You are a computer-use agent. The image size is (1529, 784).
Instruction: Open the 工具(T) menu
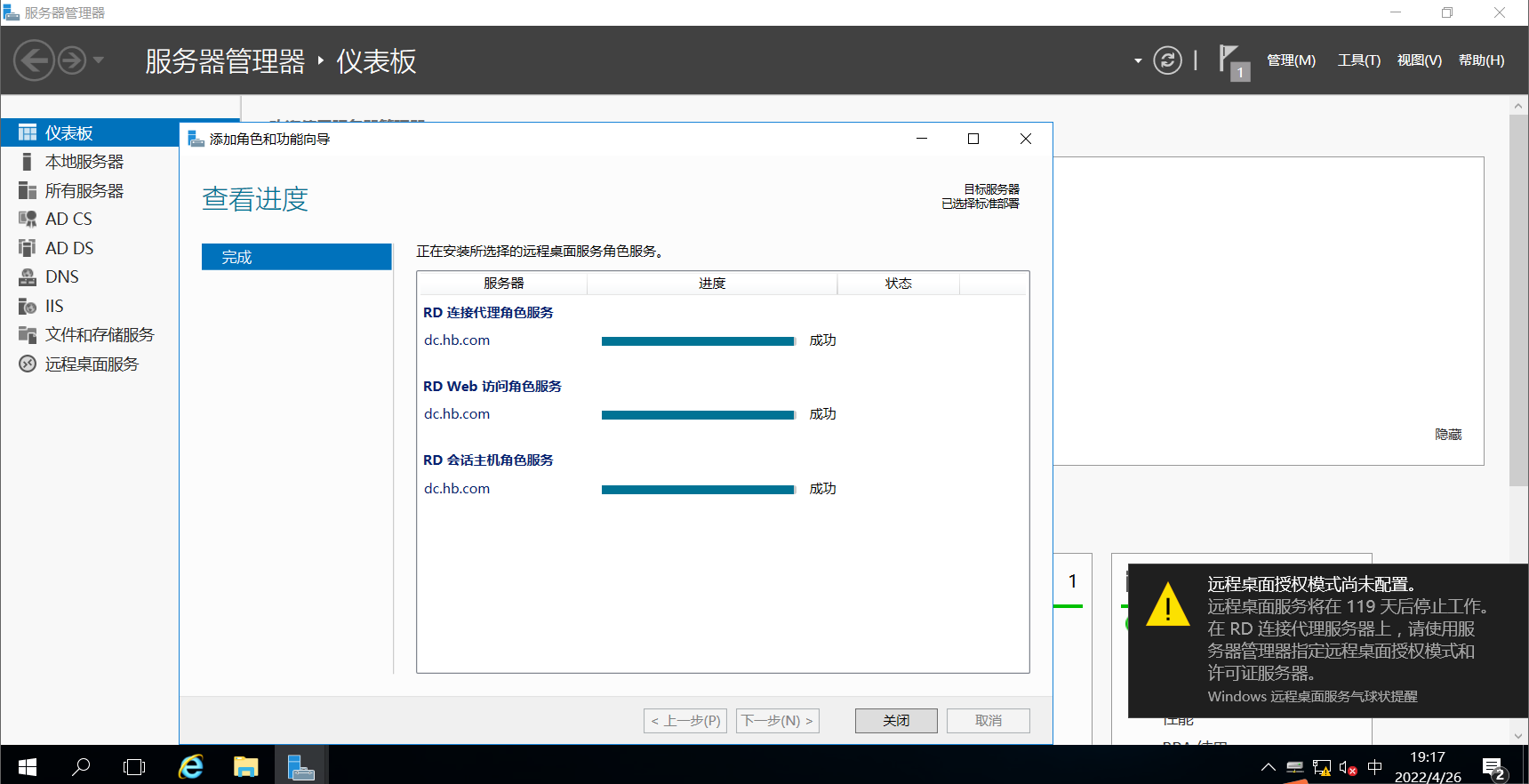pos(1359,60)
